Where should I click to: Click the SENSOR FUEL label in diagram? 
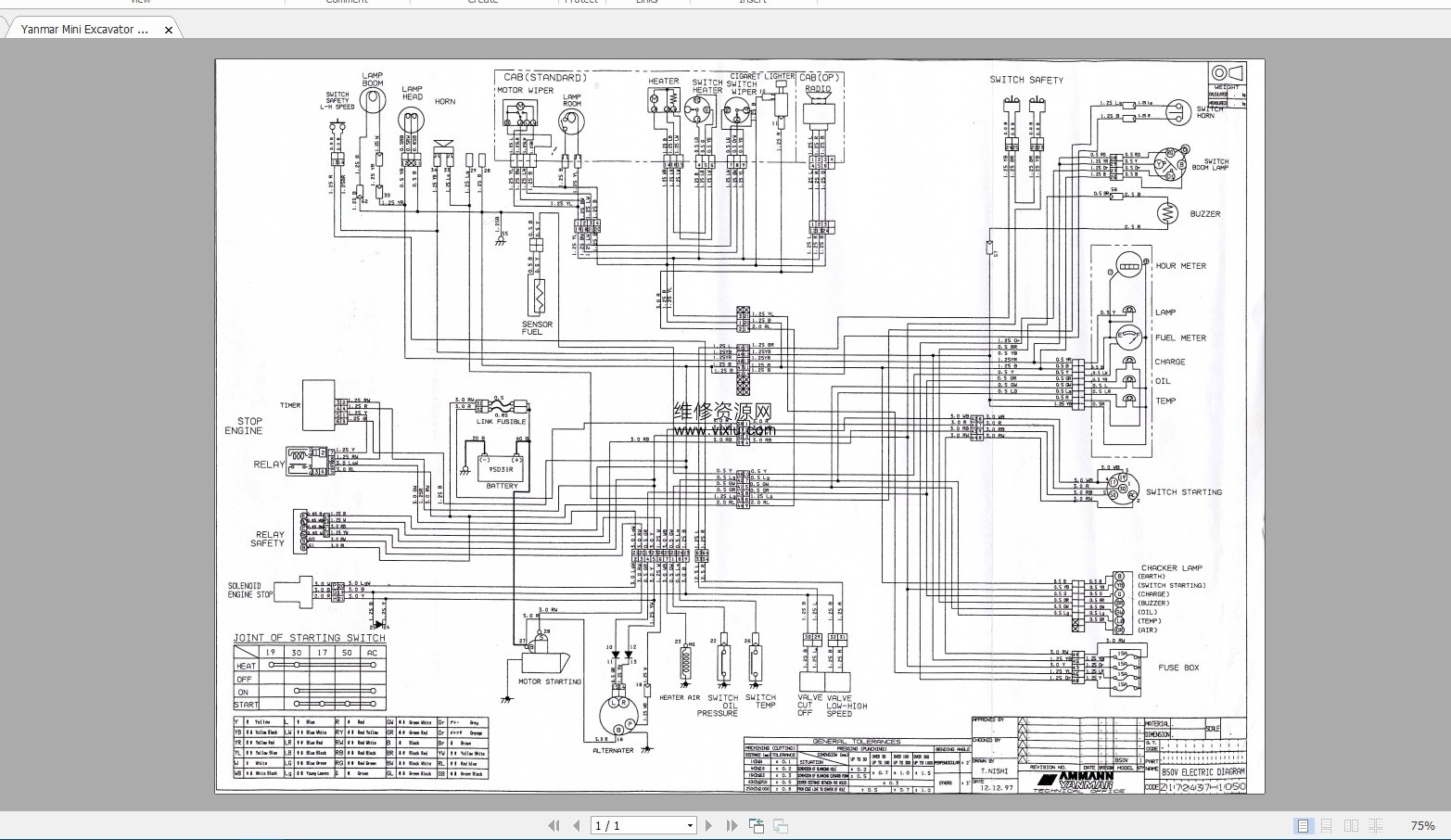(x=537, y=328)
